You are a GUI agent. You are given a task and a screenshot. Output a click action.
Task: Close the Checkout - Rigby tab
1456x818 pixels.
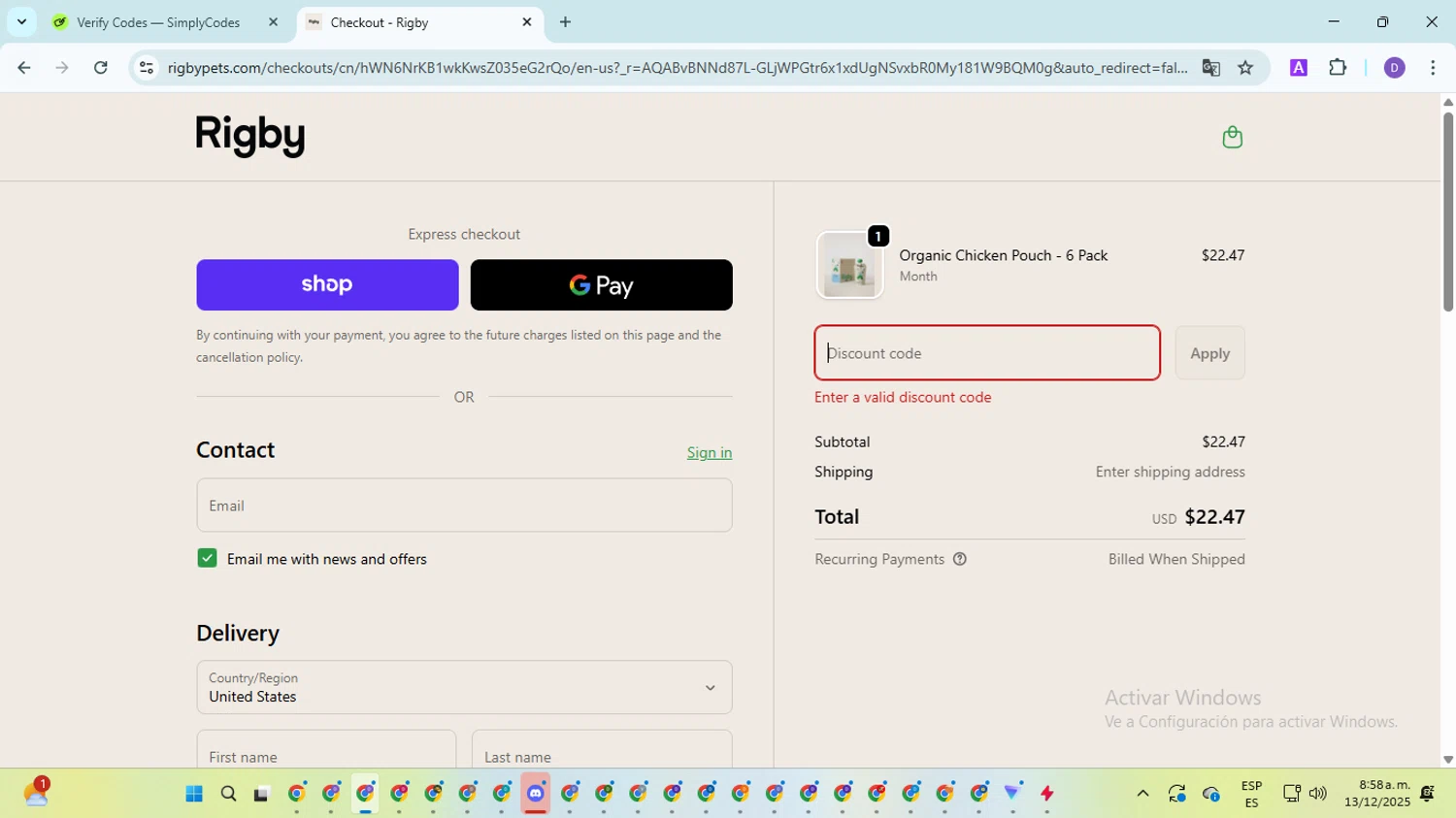[527, 22]
